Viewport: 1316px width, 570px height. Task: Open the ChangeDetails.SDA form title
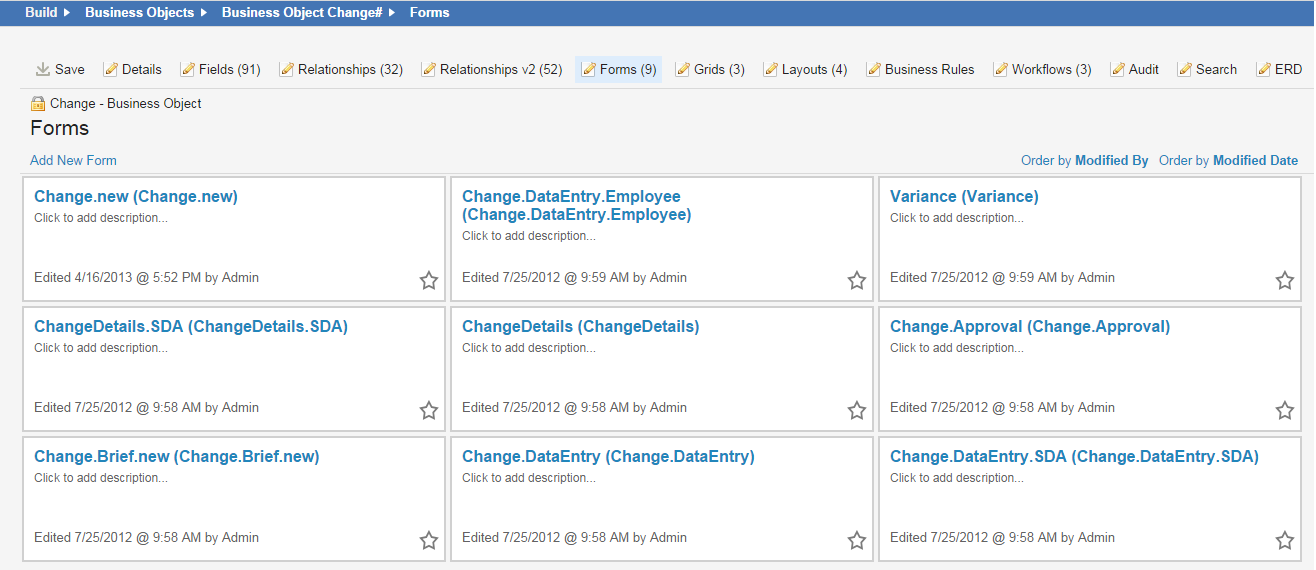[x=191, y=327]
